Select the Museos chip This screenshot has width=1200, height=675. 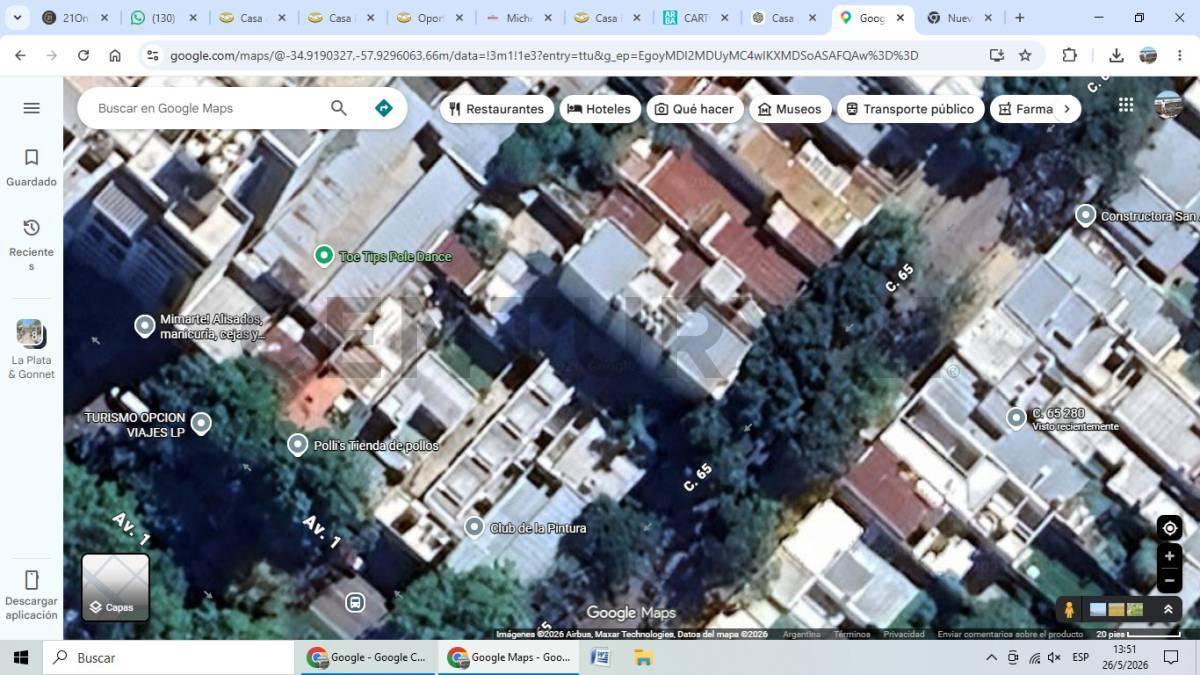click(790, 109)
